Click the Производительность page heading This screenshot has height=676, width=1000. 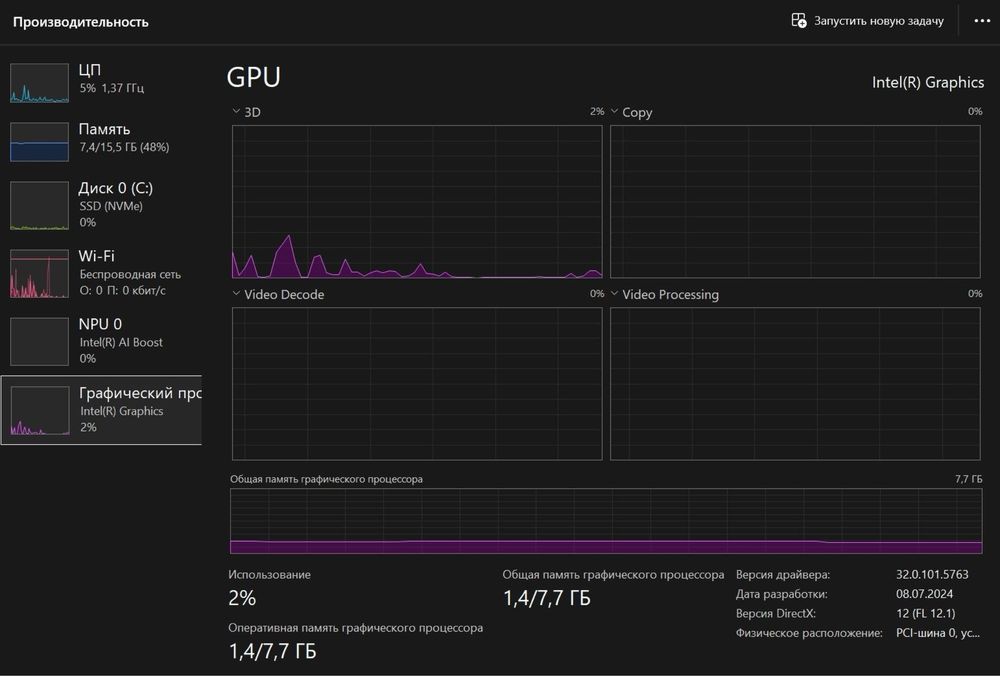[81, 22]
